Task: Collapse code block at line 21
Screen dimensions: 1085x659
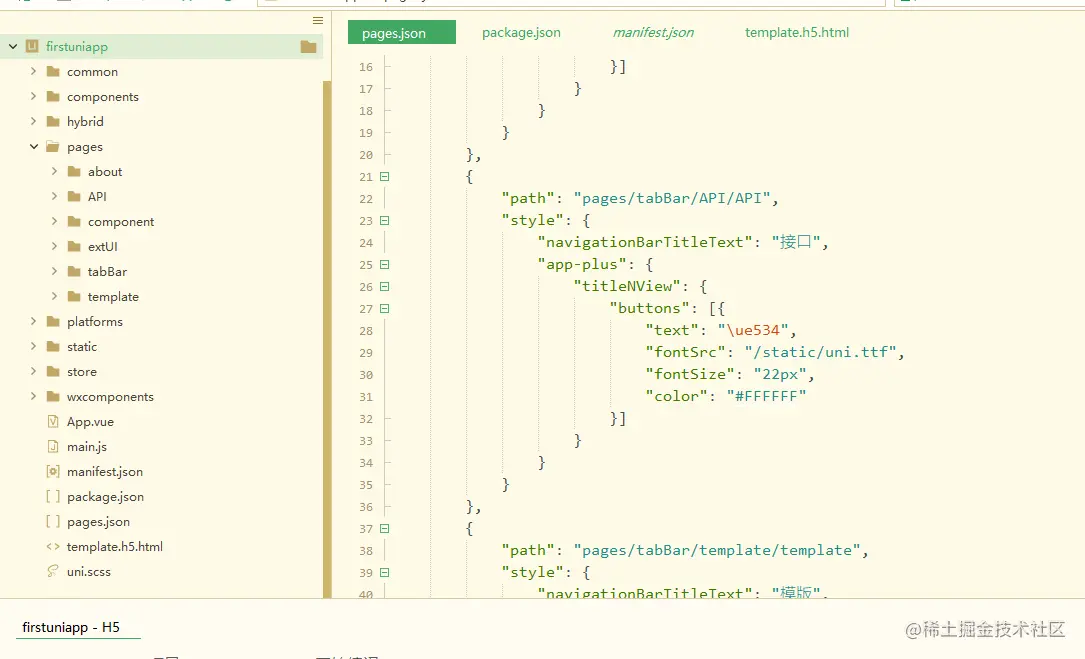Action: 384,177
